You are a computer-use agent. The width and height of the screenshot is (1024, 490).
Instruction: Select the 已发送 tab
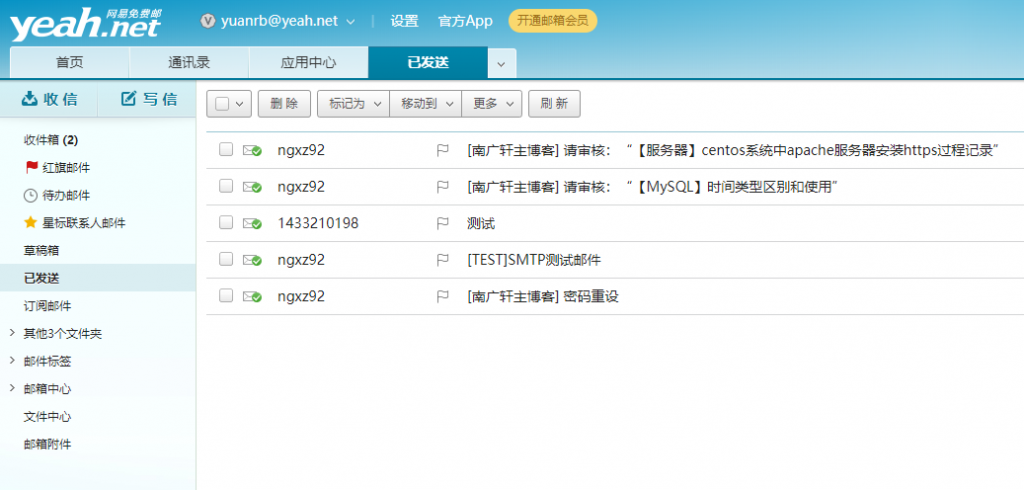tap(428, 63)
